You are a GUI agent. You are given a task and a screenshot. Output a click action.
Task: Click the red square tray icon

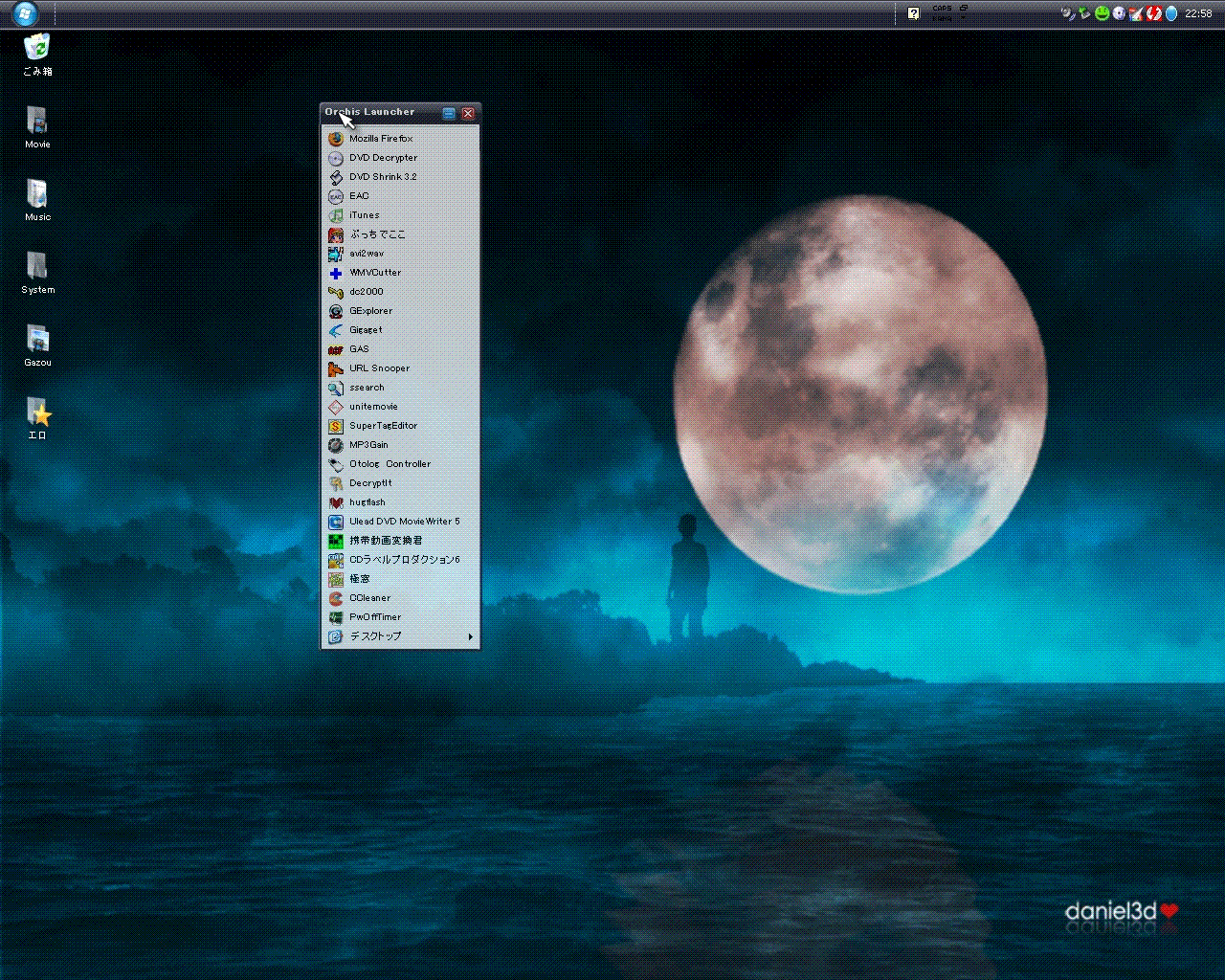1154,13
